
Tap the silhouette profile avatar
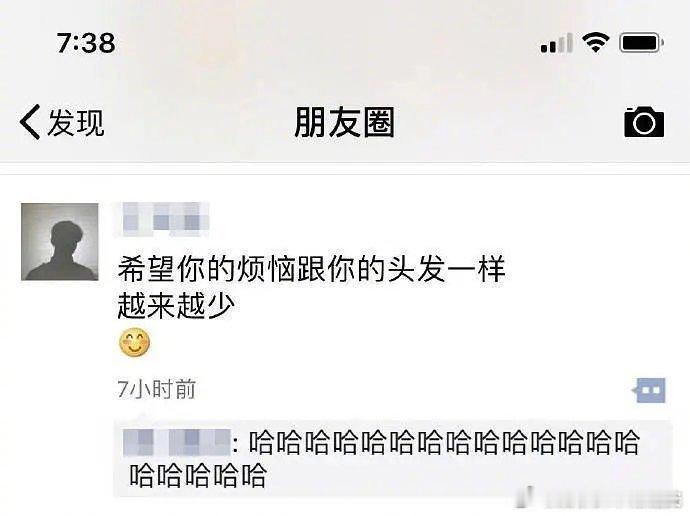pos(60,242)
